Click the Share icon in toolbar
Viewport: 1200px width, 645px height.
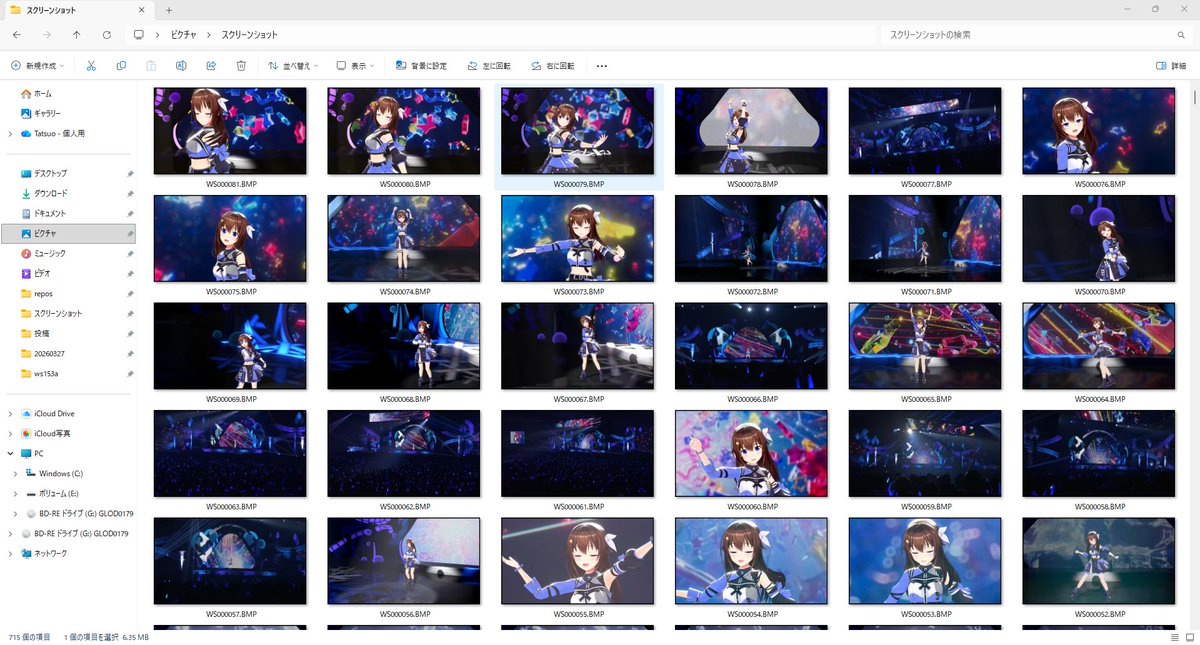[211, 65]
